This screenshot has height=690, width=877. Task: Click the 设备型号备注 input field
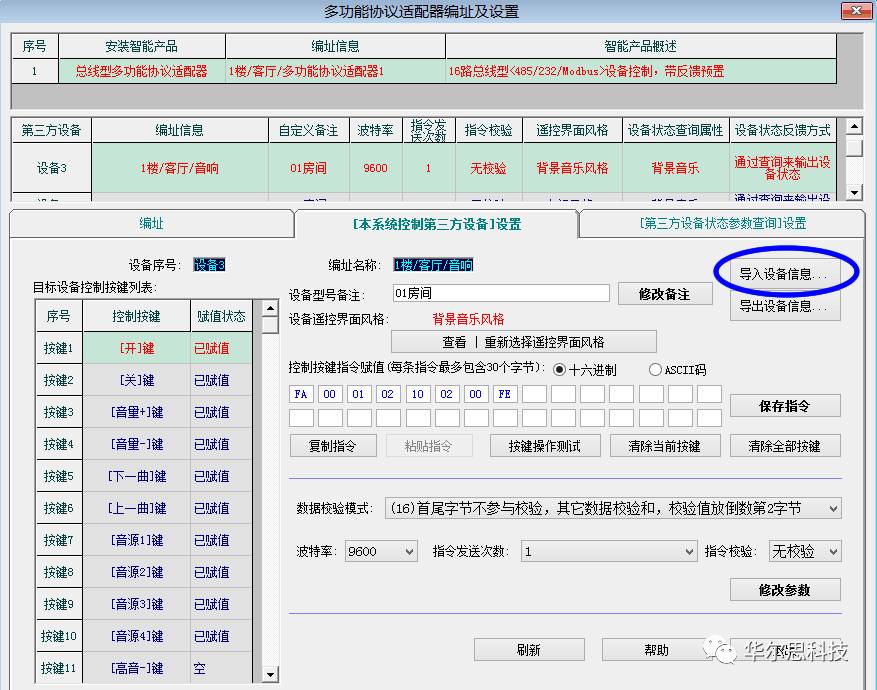pos(500,294)
